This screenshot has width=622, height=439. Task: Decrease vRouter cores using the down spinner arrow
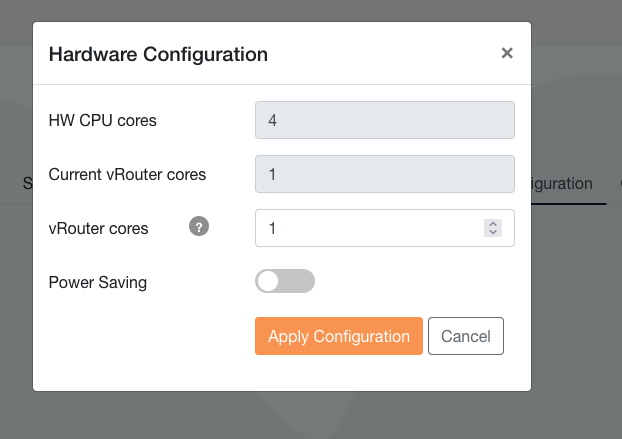coord(493,232)
